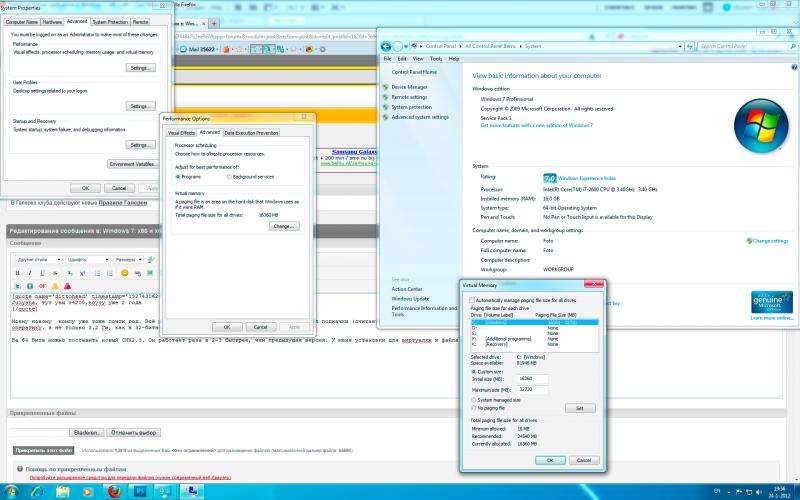Enable Automatically manage paging file size checkbox
This screenshot has height=500, width=800.
[x=472, y=301]
